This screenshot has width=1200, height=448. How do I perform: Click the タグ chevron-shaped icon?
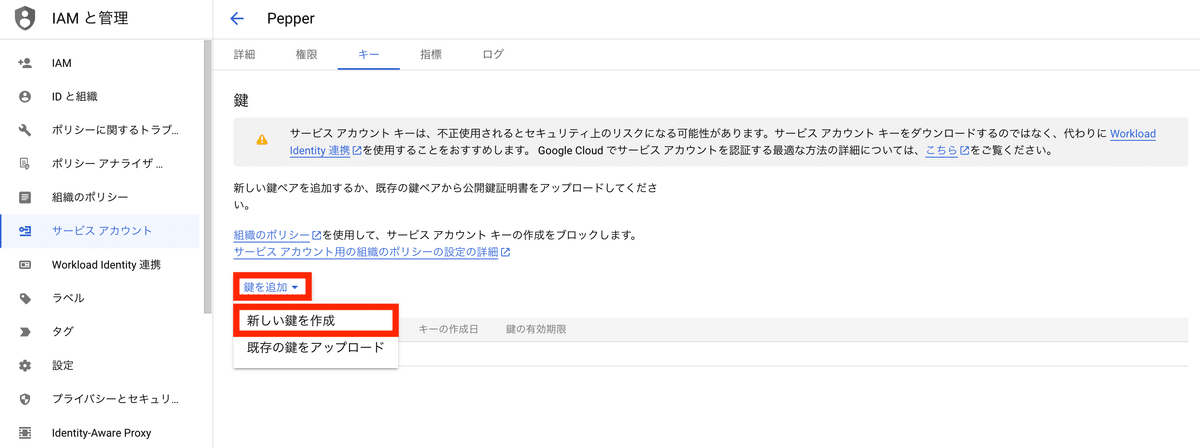click(26, 332)
